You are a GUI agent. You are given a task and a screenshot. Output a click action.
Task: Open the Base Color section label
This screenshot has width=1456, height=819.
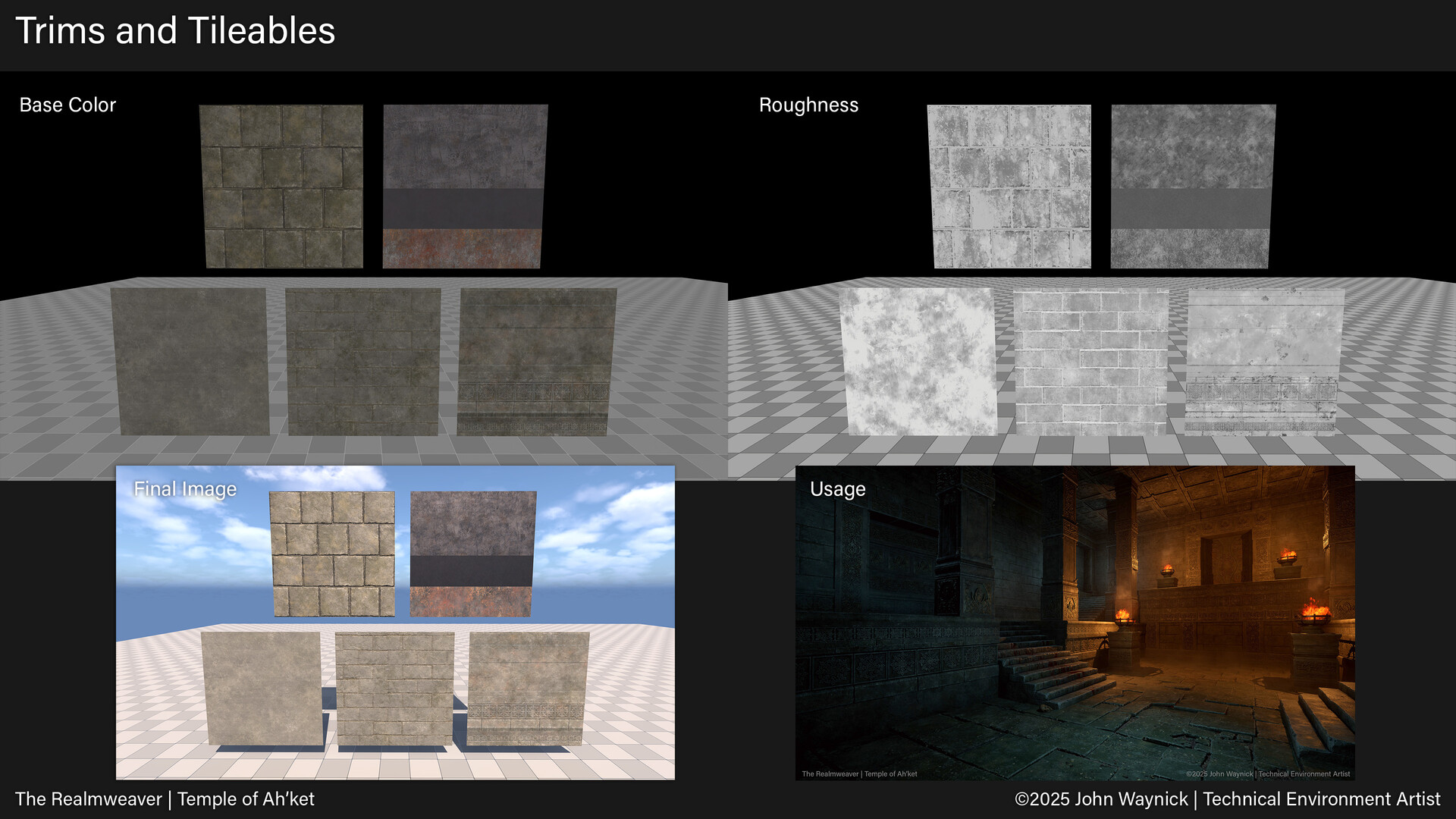pyautogui.click(x=67, y=105)
